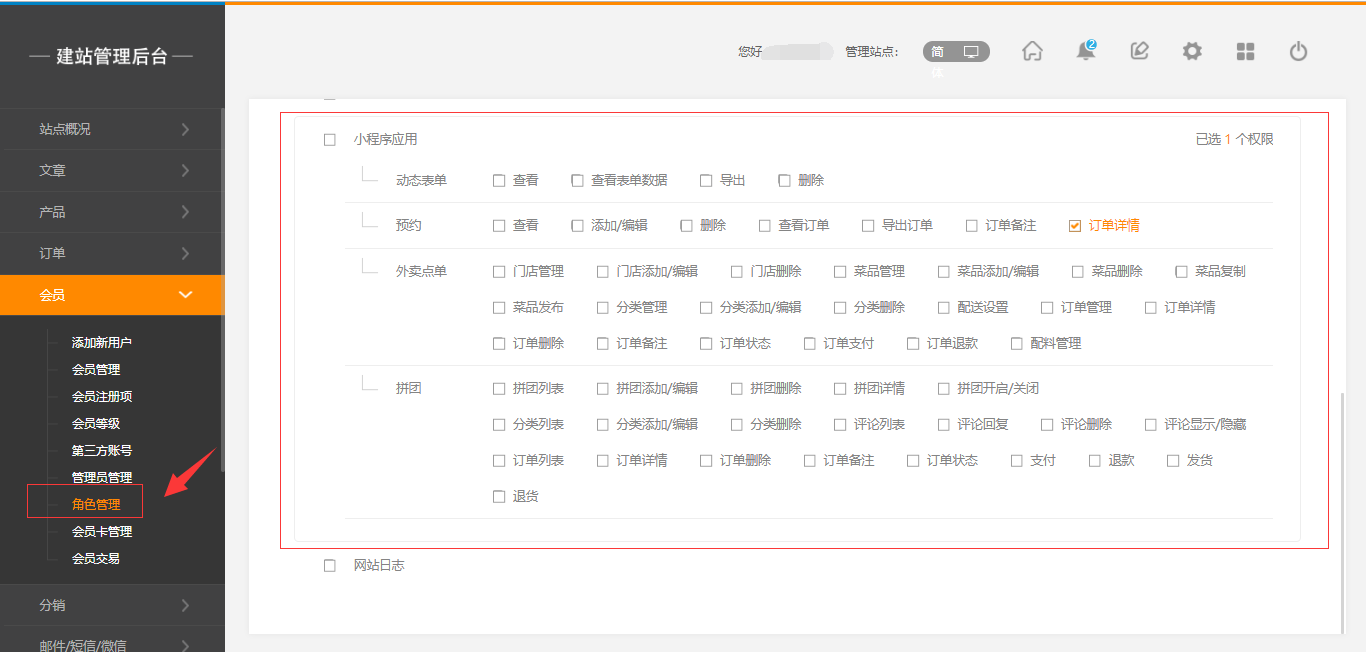This screenshot has height=652, width=1366.
Task: Select 会员等级 in the sidebar
Action: (96, 423)
